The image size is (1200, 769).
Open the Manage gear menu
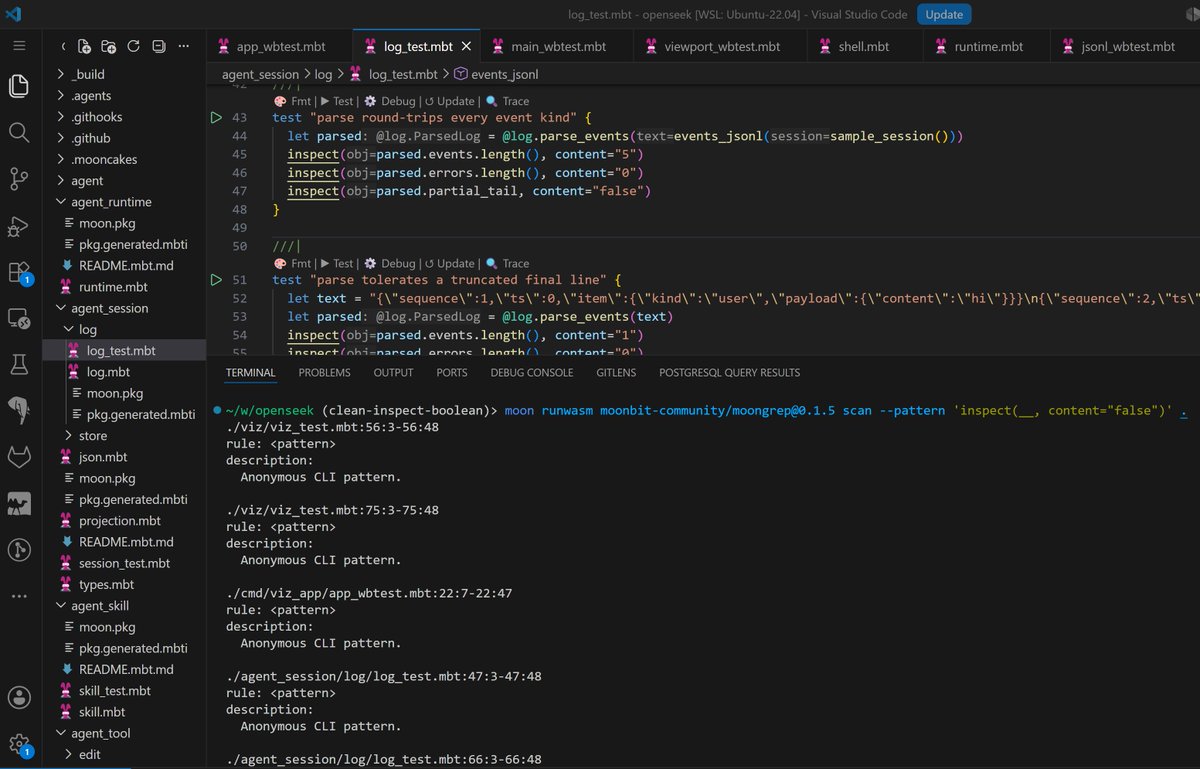pyautogui.click(x=18, y=744)
